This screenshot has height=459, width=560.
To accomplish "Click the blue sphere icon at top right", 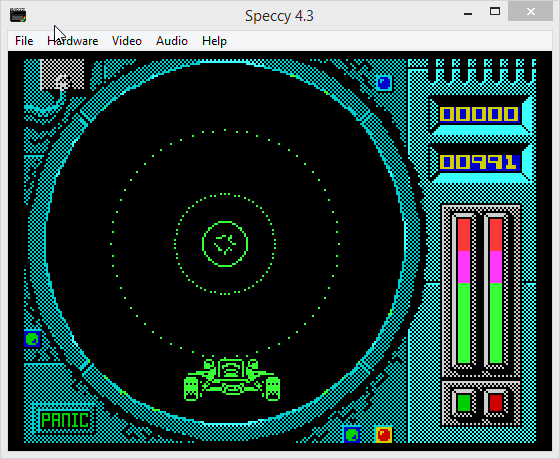I will 384,84.
